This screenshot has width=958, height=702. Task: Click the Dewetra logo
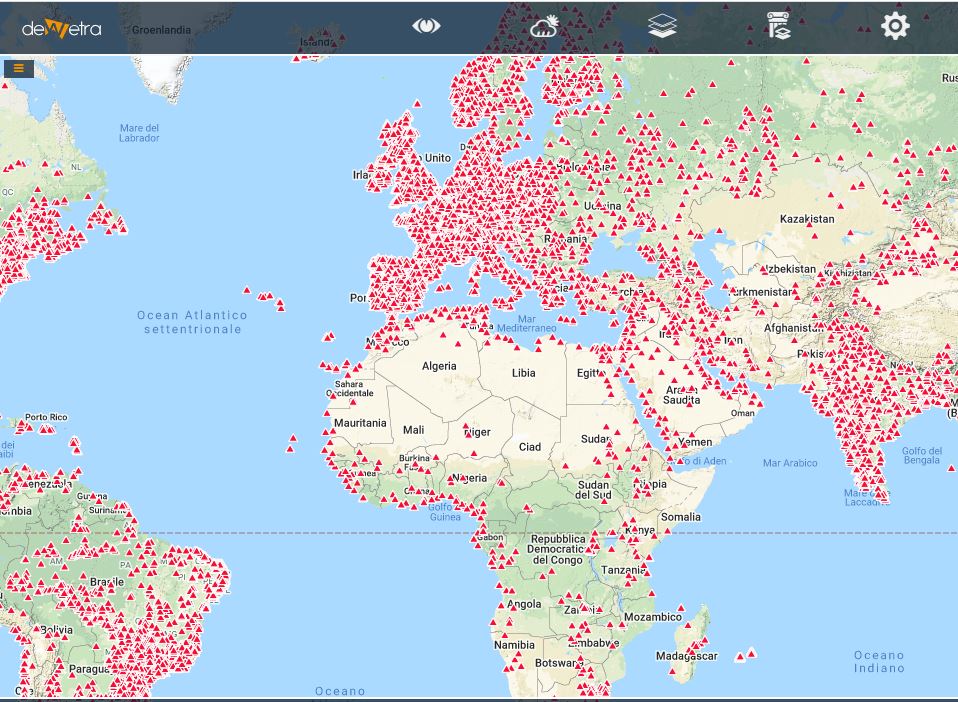tap(61, 28)
